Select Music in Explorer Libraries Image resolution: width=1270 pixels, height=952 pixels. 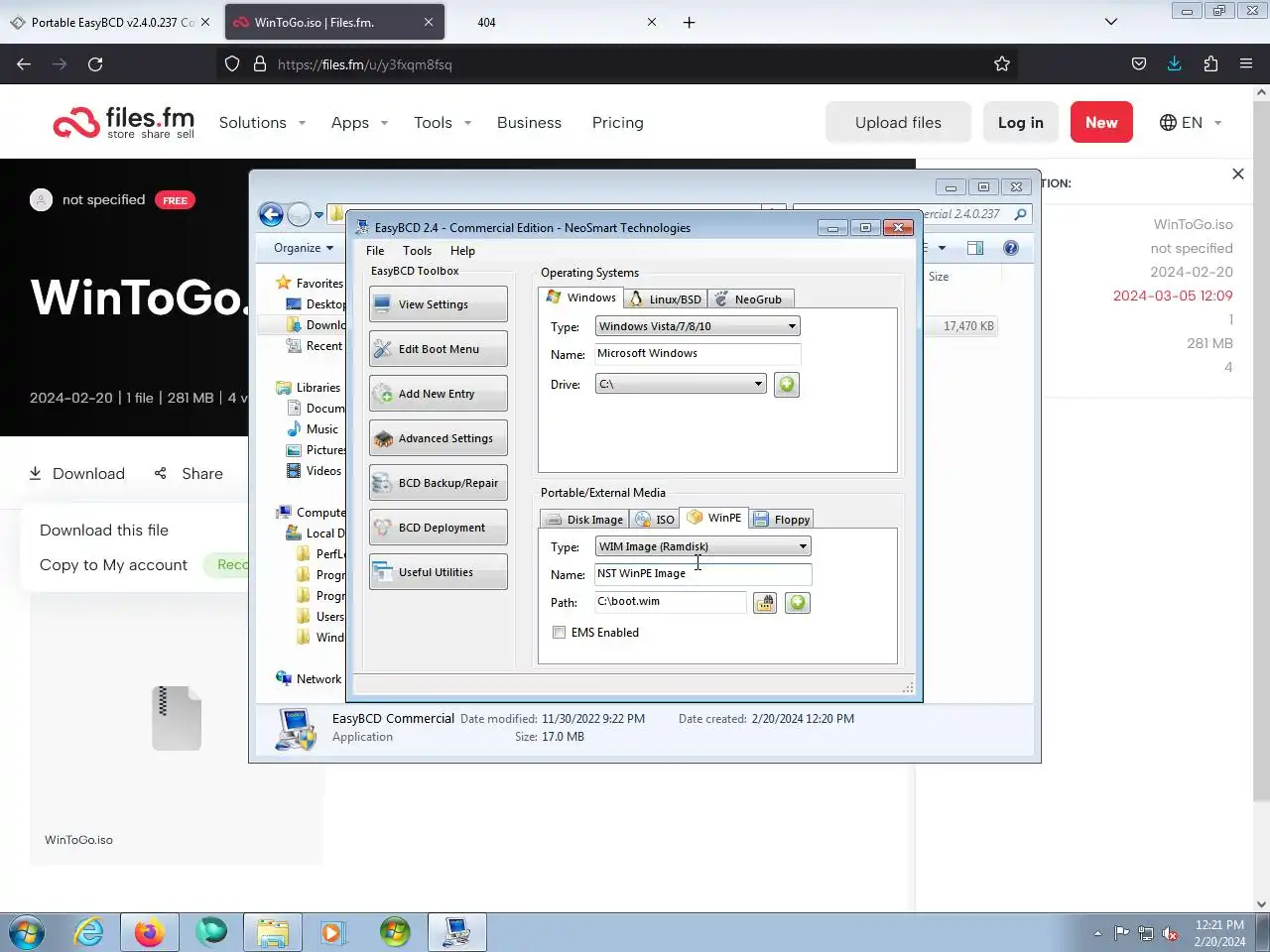point(321,429)
